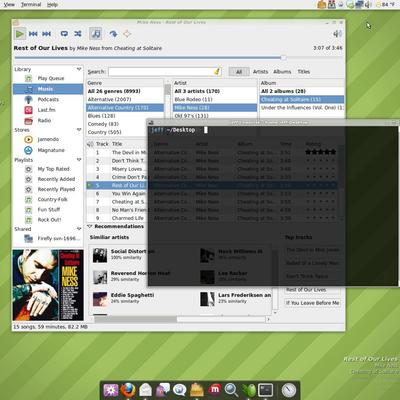Open the My Top Rated playlist
The height and width of the screenshot is (400, 400).
click(48, 169)
